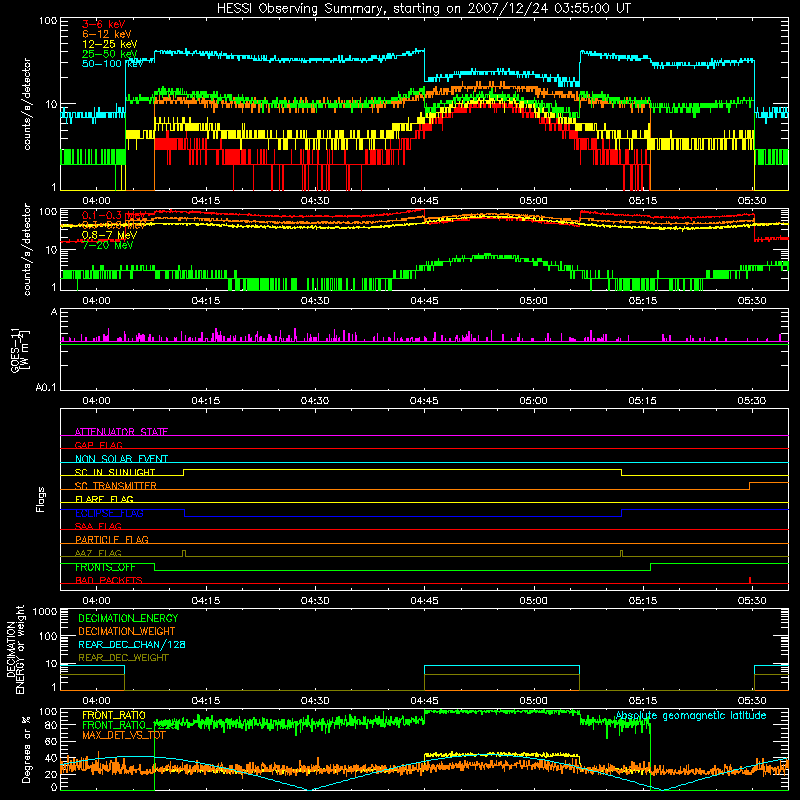800x800 pixels.
Task: Click the '60' tick on the Degrees axis
Action: [x=51, y=742]
